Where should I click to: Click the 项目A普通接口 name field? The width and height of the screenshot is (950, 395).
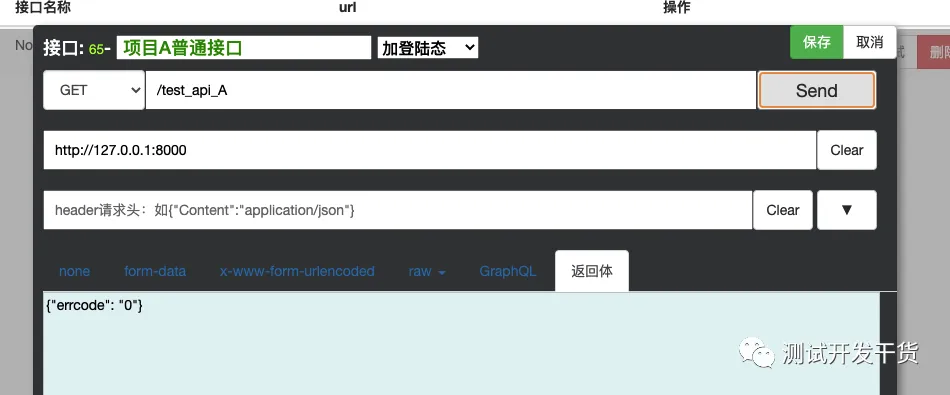(x=244, y=48)
